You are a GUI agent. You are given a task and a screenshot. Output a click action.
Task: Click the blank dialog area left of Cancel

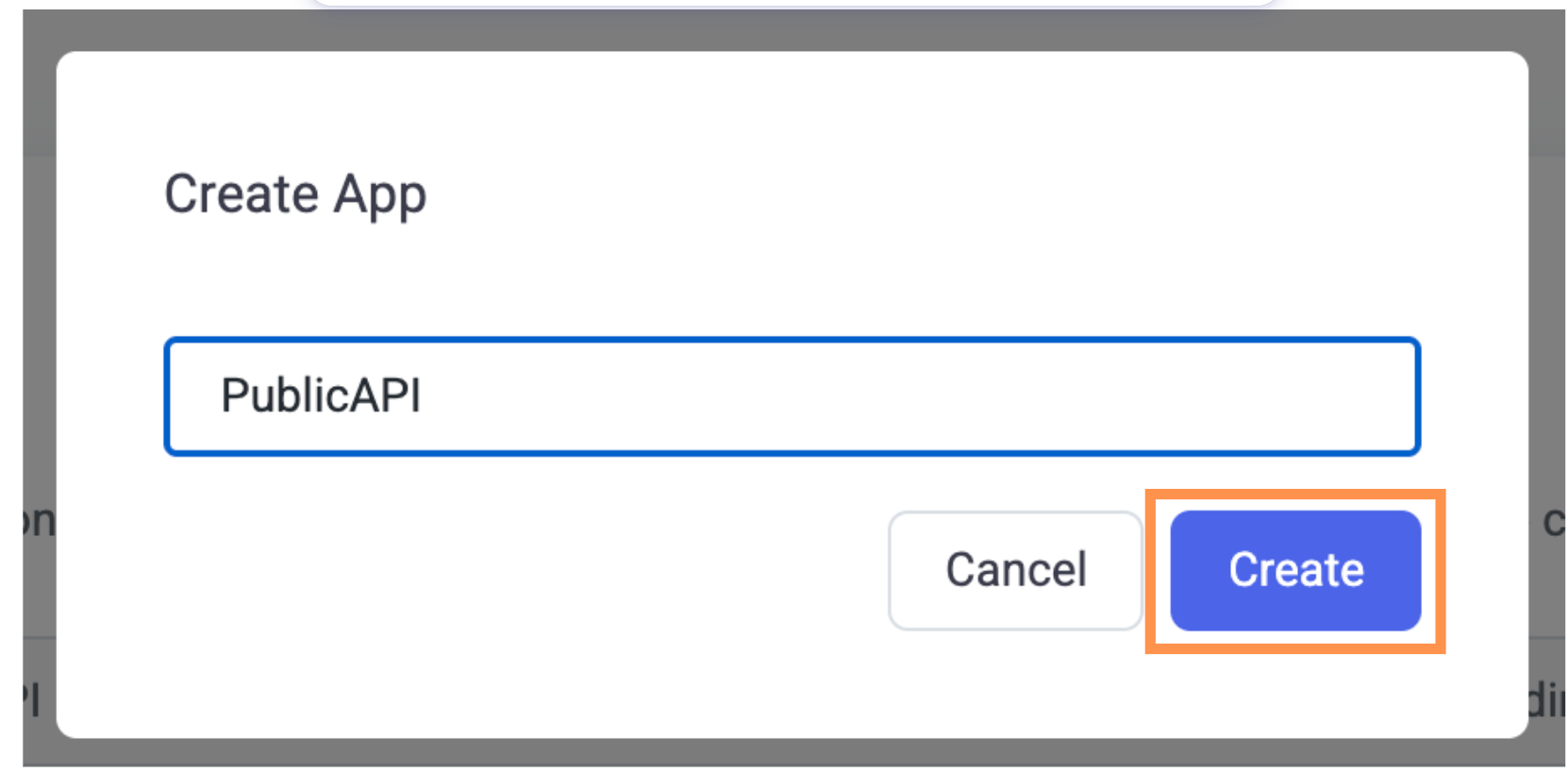pos(472,570)
